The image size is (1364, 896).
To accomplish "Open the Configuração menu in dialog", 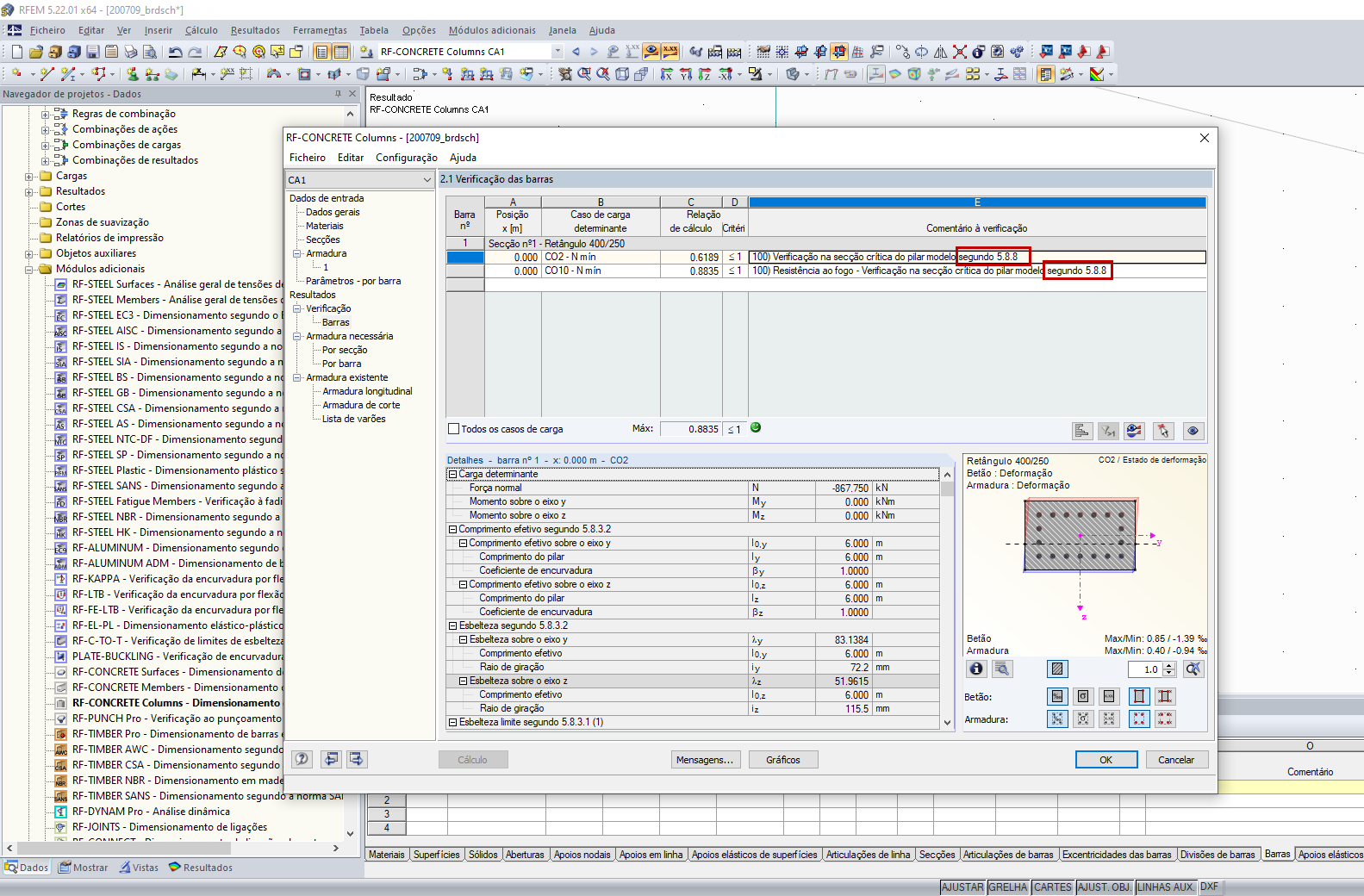I will coord(407,158).
